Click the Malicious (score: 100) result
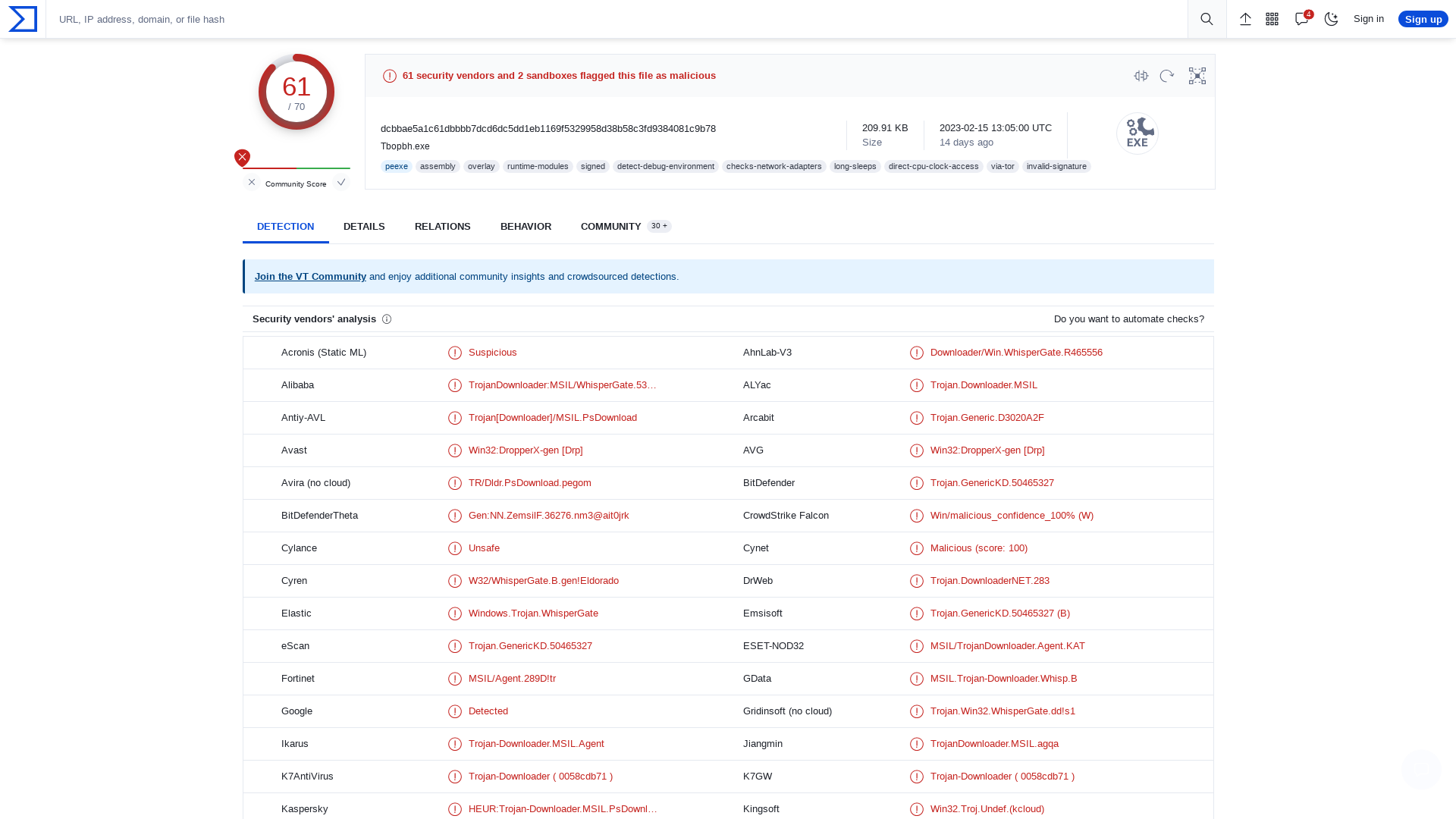 (979, 548)
